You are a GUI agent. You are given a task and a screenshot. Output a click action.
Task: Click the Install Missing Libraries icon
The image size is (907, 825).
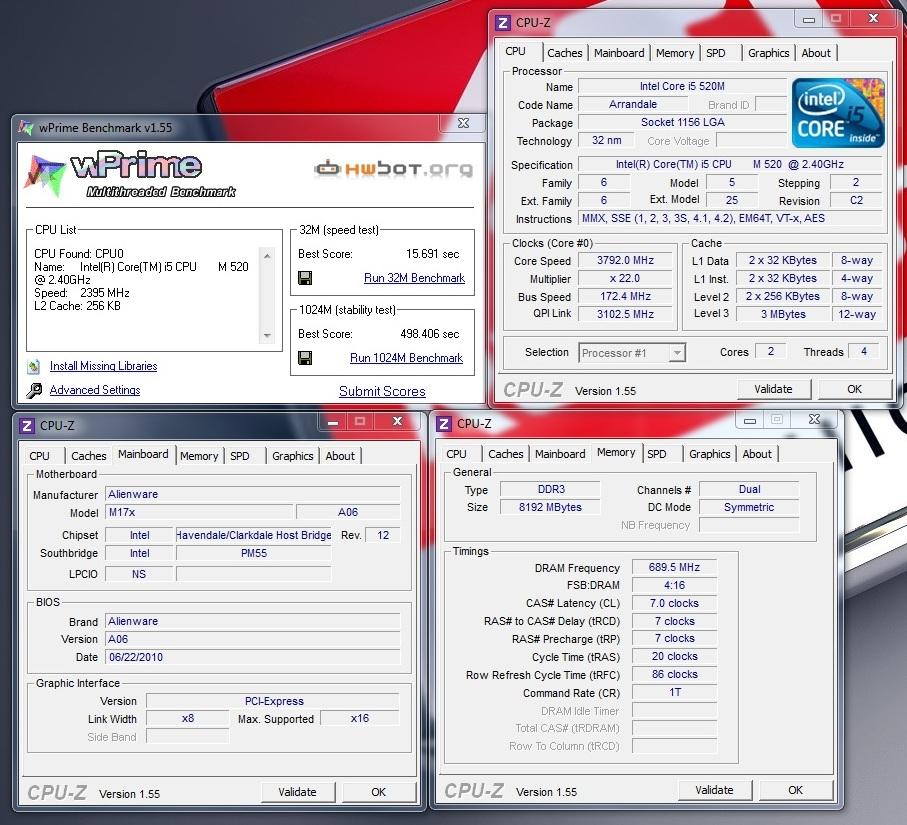pos(34,366)
